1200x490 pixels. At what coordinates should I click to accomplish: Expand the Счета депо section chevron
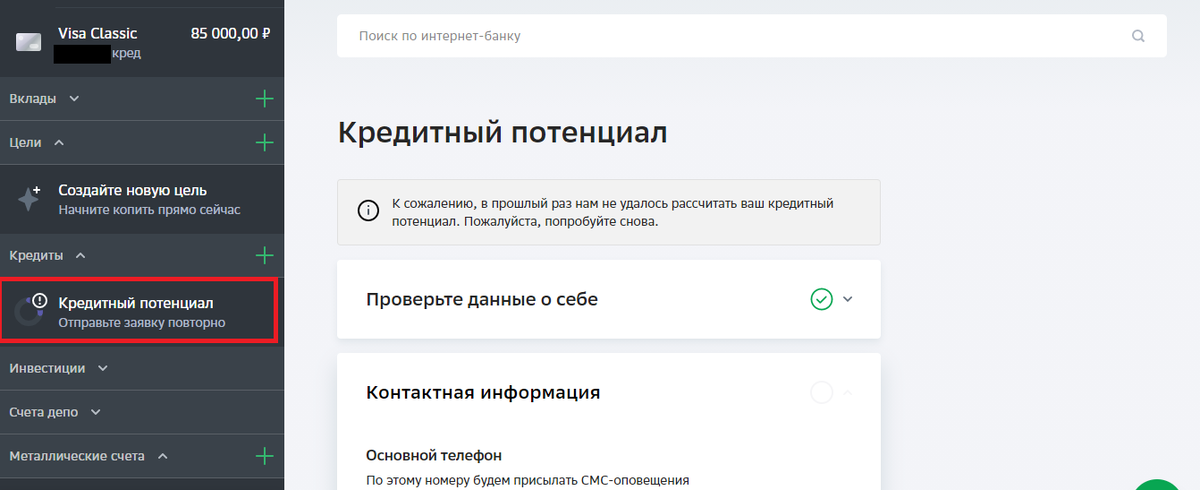[96, 412]
